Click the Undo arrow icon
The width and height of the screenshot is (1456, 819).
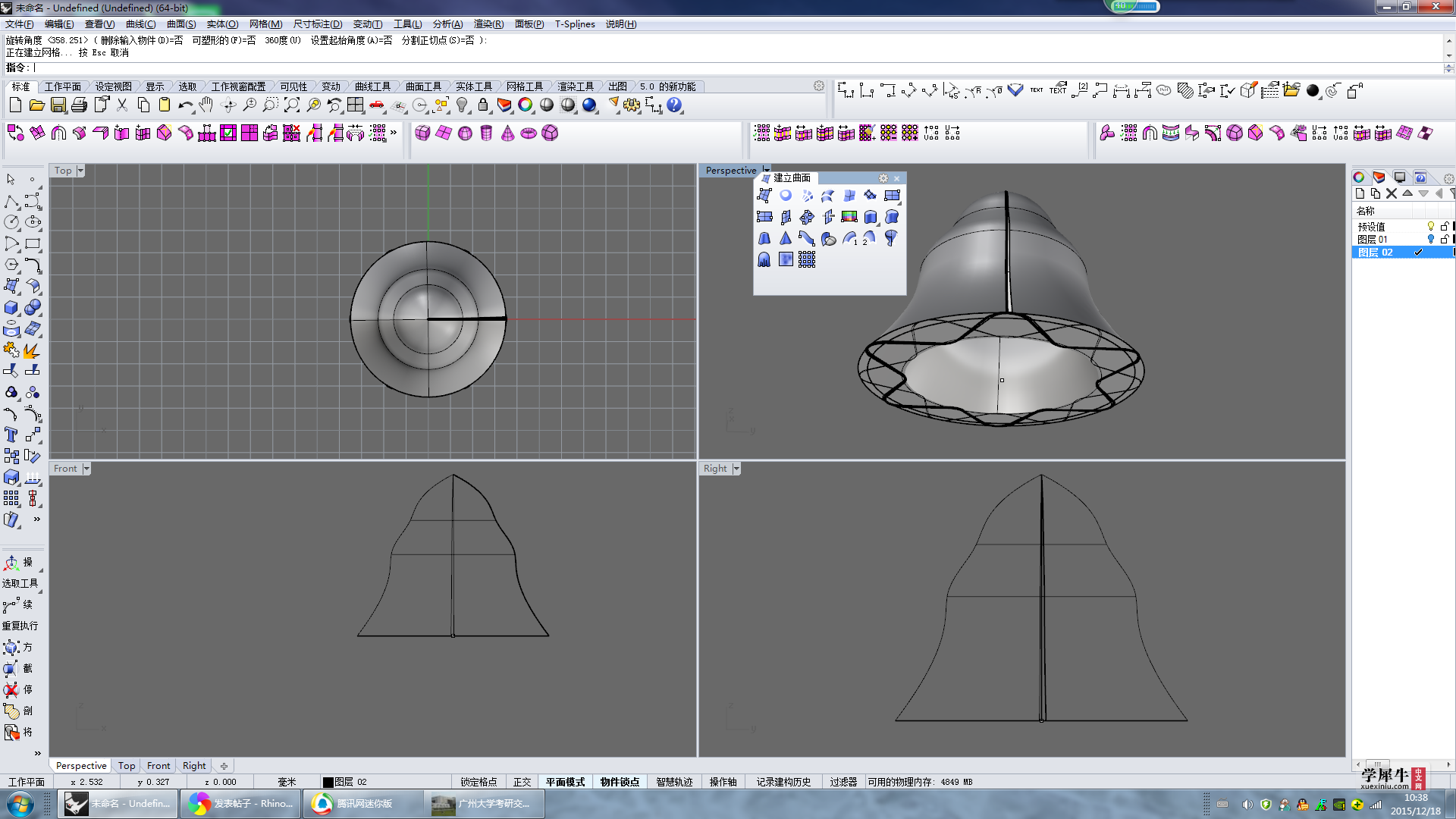185,105
